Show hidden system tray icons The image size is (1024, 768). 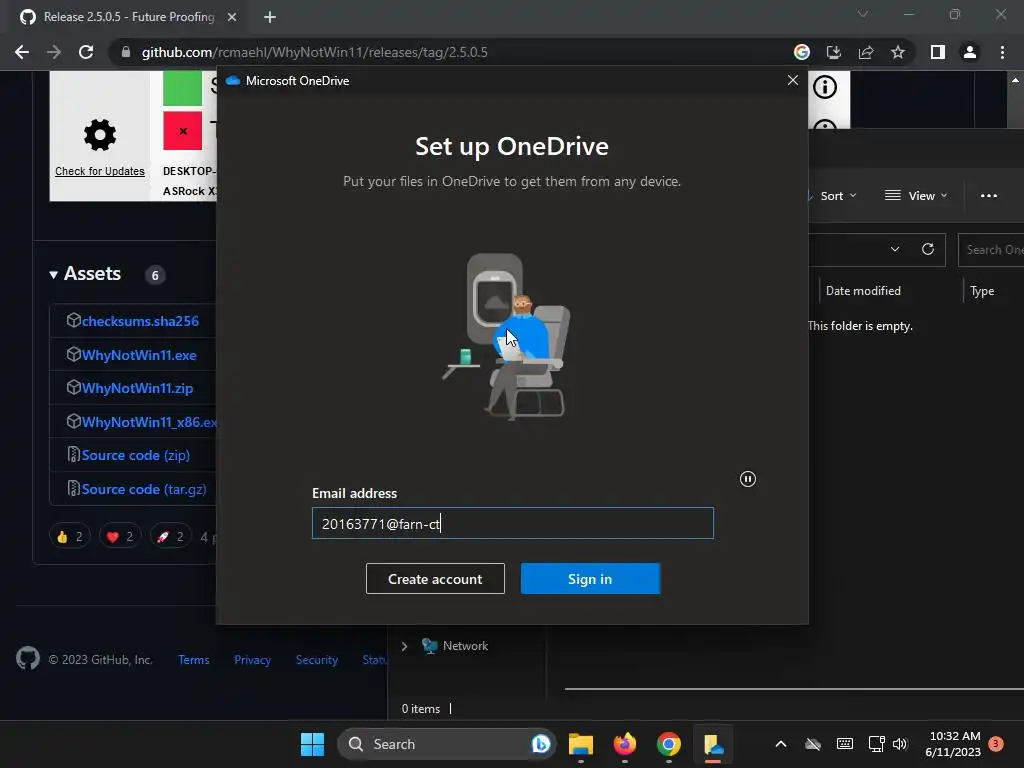[x=780, y=744]
